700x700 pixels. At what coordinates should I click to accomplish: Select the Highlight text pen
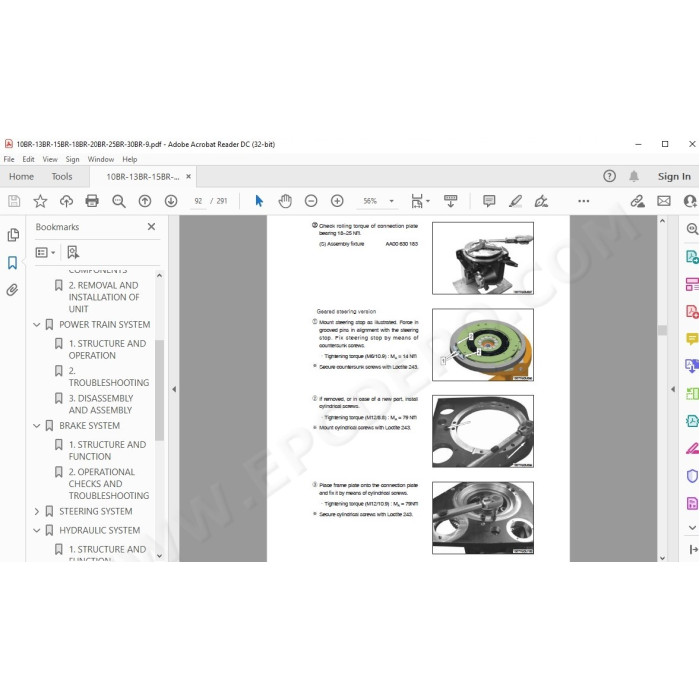[515, 201]
